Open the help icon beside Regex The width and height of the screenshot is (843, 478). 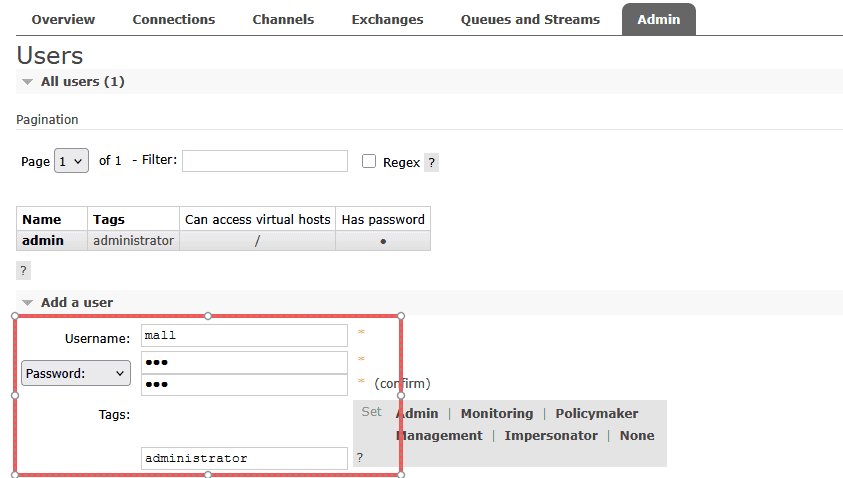[x=431, y=162]
